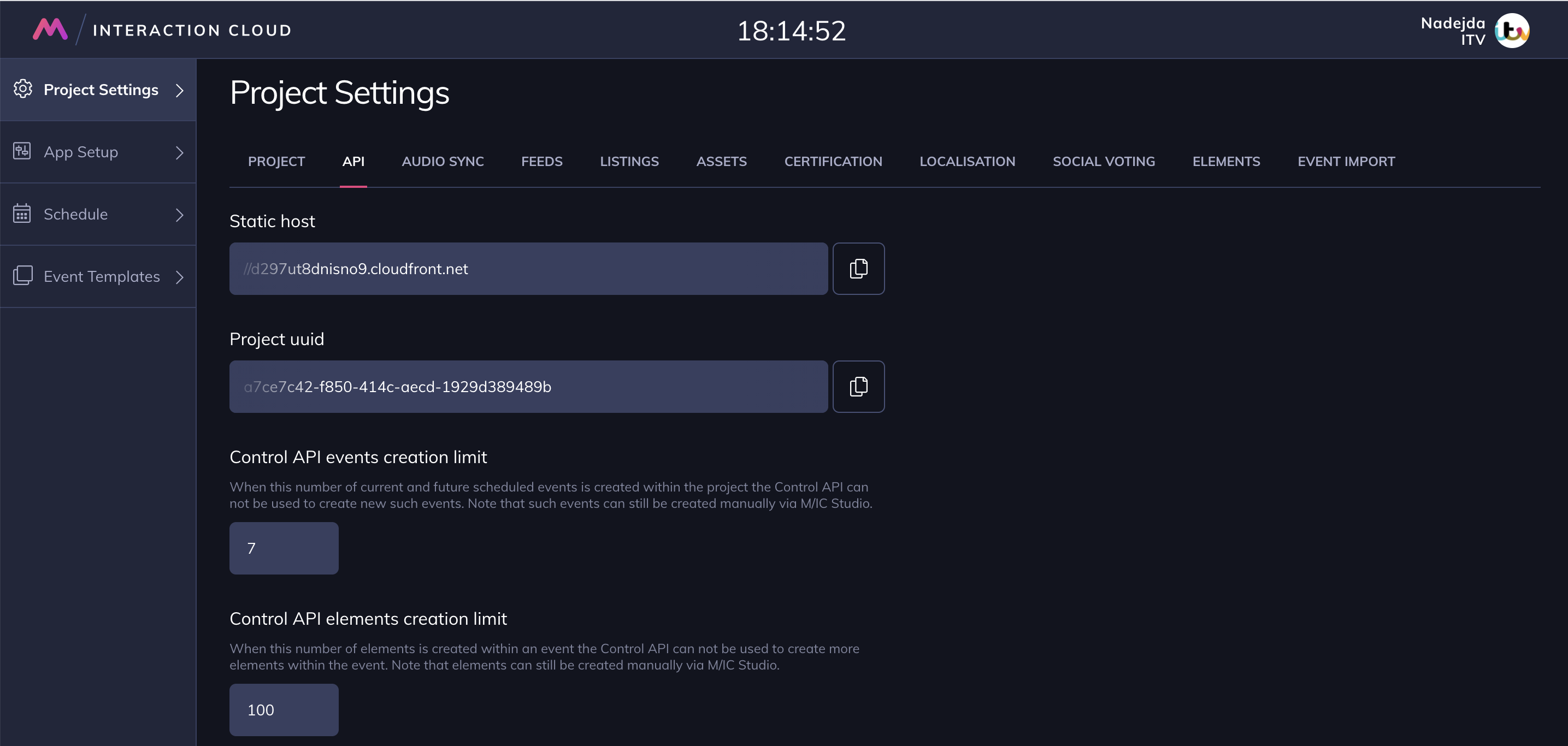The height and width of the screenshot is (746, 1568).
Task: Open the LISTINGS tab
Action: (x=629, y=161)
